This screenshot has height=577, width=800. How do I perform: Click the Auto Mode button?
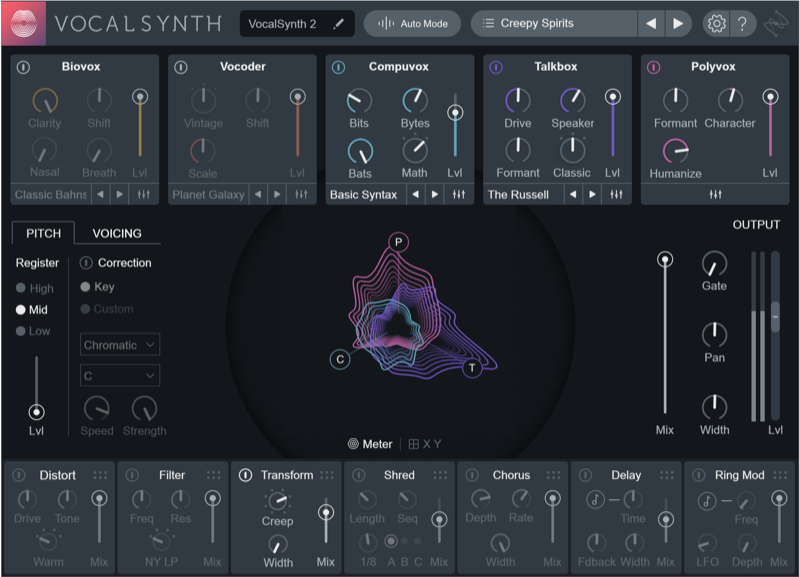[412, 23]
